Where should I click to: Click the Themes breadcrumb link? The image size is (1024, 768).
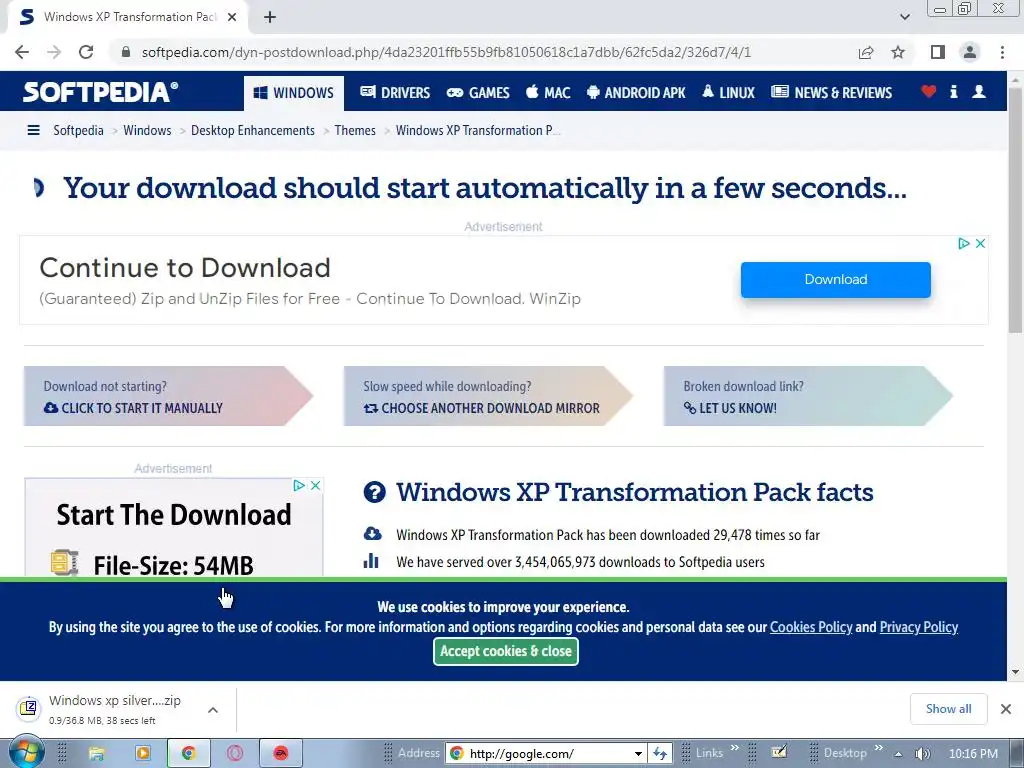pos(355,131)
